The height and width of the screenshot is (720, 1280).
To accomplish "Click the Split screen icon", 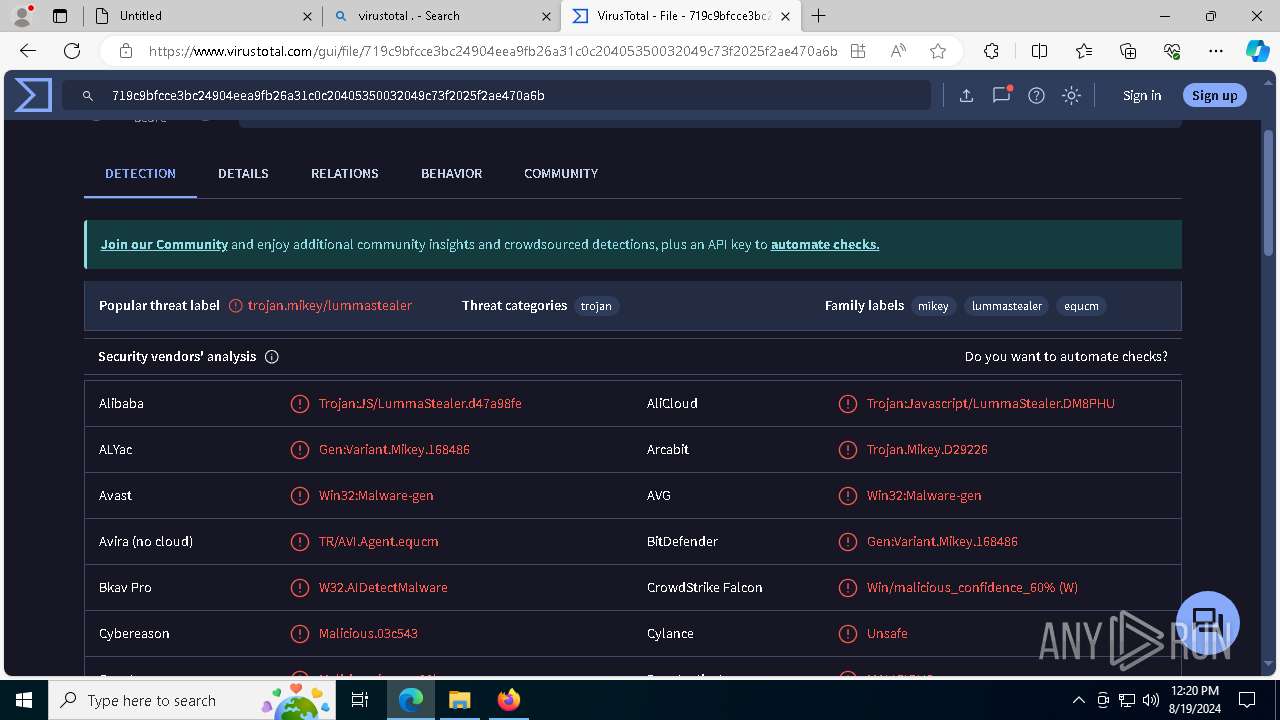I will click(1039, 51).
